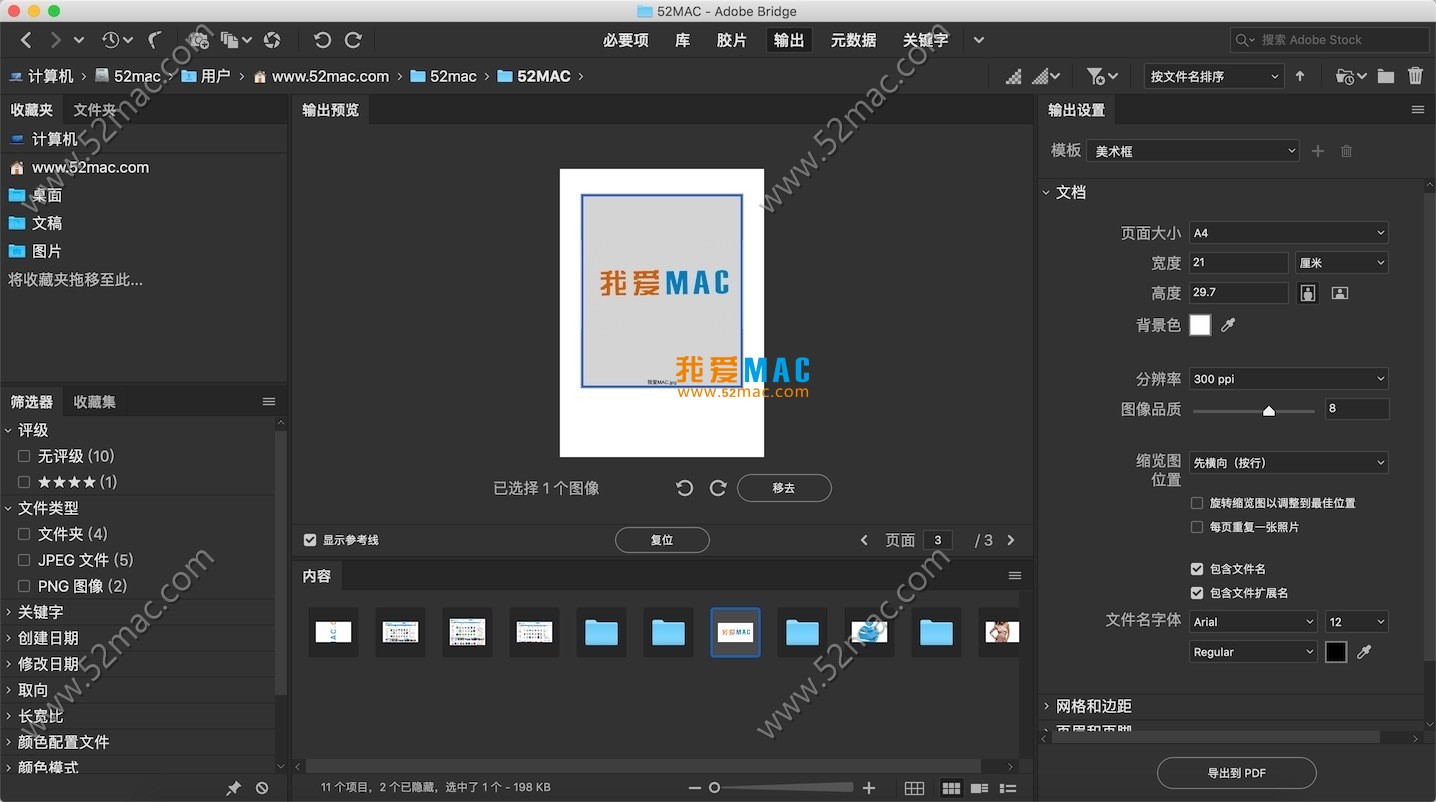Check the four-star rating filter
Image resolution: width=1436 pixels, height=802 pixels.
(24, 482)
